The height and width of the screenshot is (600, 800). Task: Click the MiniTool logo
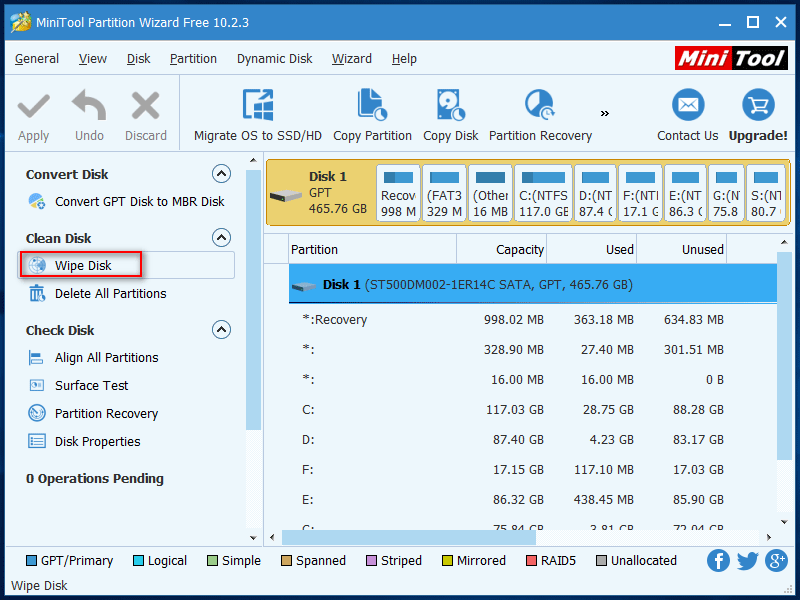[x=731, y=58]
